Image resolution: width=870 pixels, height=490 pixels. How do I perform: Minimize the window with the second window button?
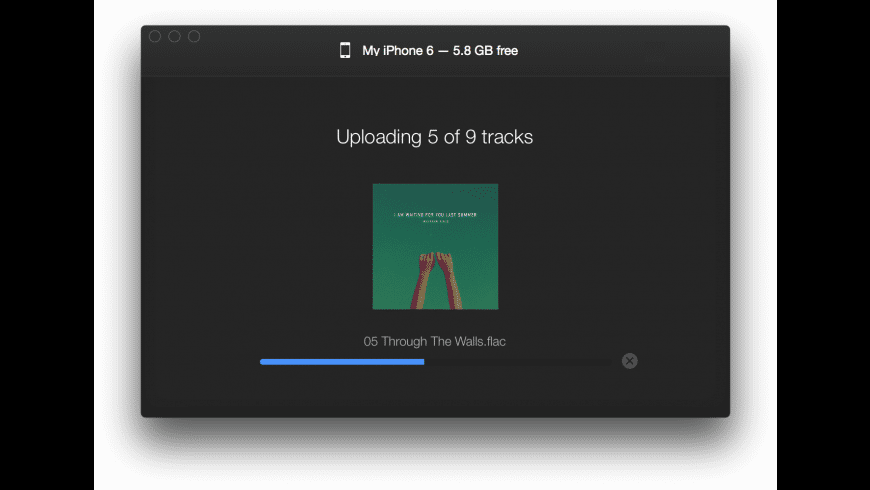click(174, 36)
